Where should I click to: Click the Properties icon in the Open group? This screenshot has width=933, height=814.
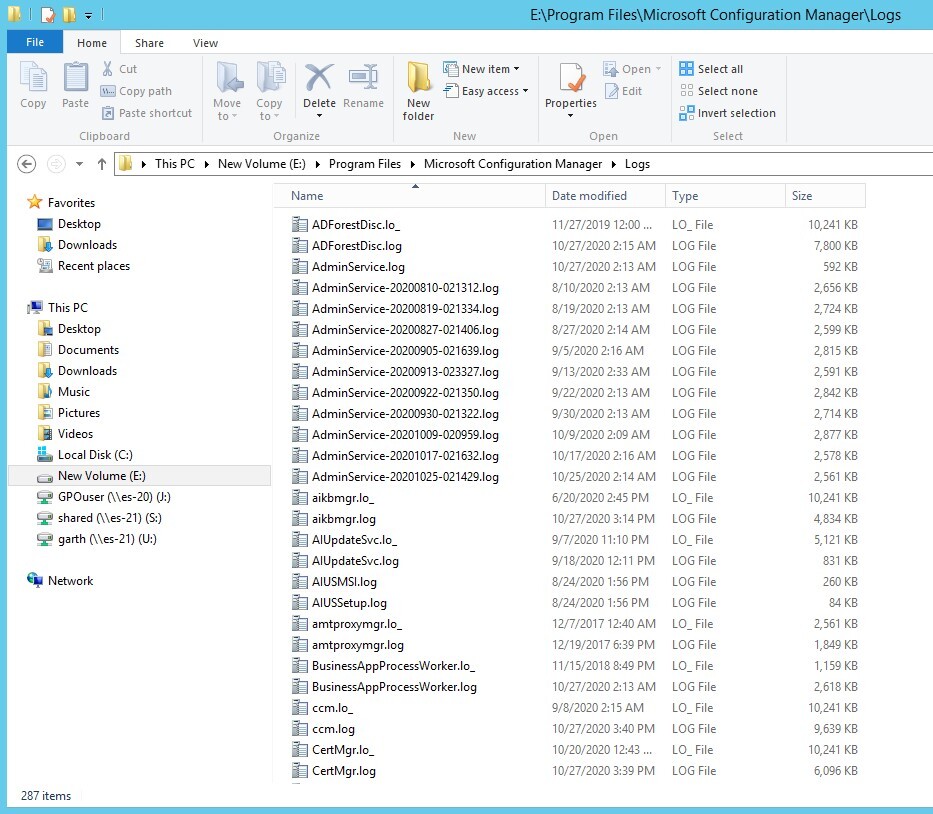pyautogui.click(x=570, y=85)
